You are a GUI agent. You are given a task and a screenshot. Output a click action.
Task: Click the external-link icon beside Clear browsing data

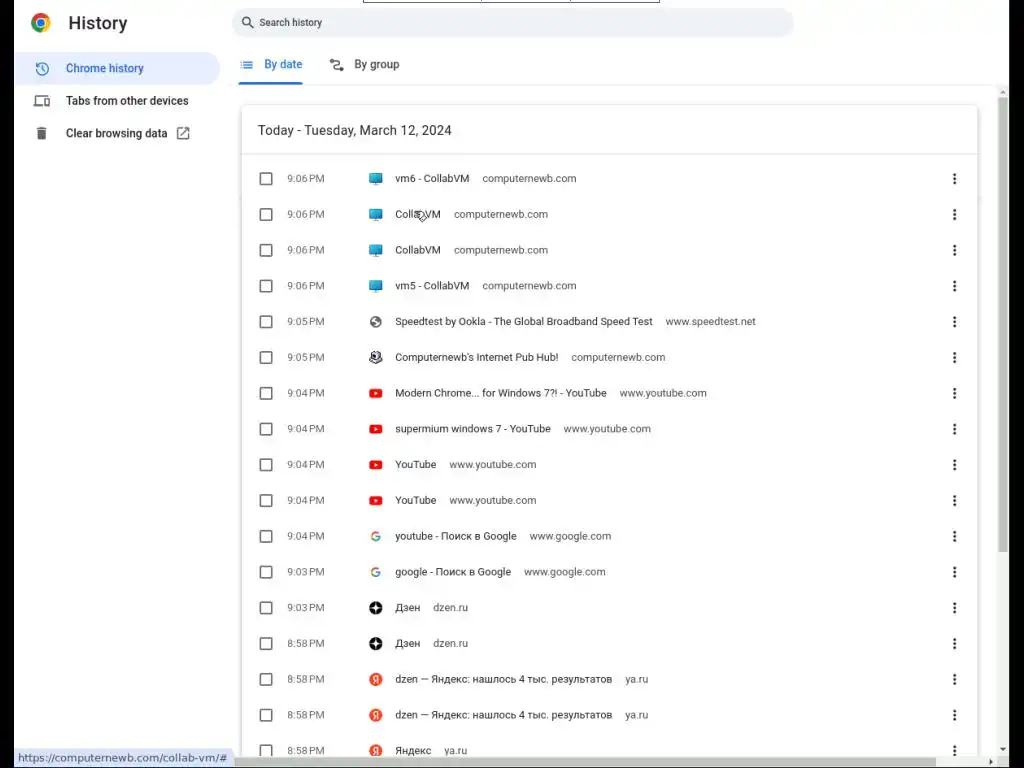coord(184,133)
